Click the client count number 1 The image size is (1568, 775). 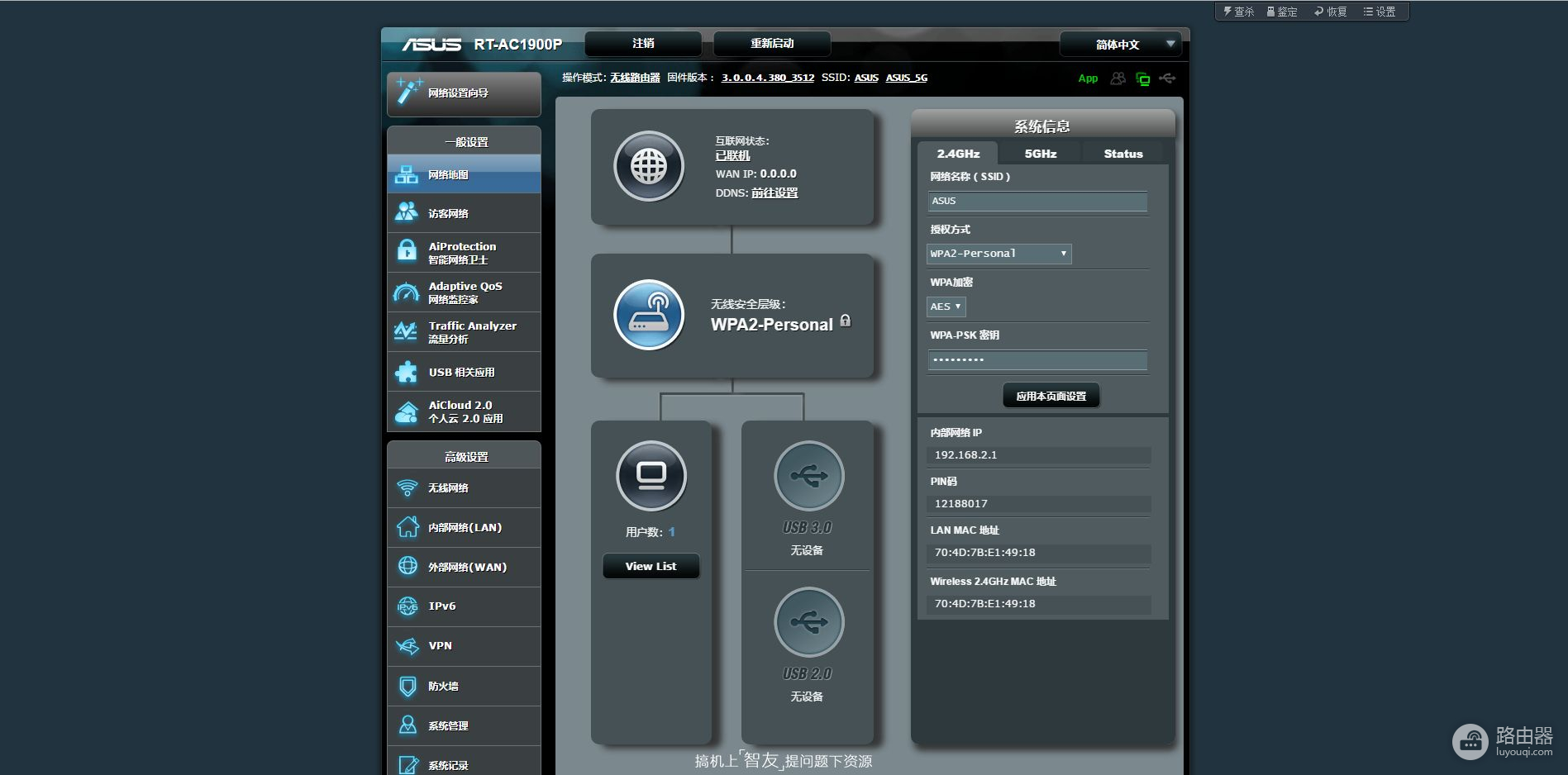click(672, 532)
